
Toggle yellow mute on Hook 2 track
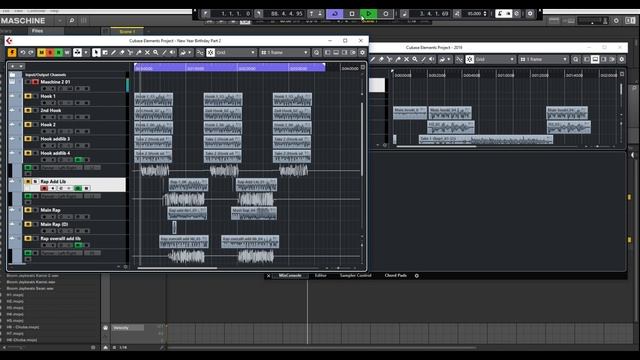click(28, 125)
